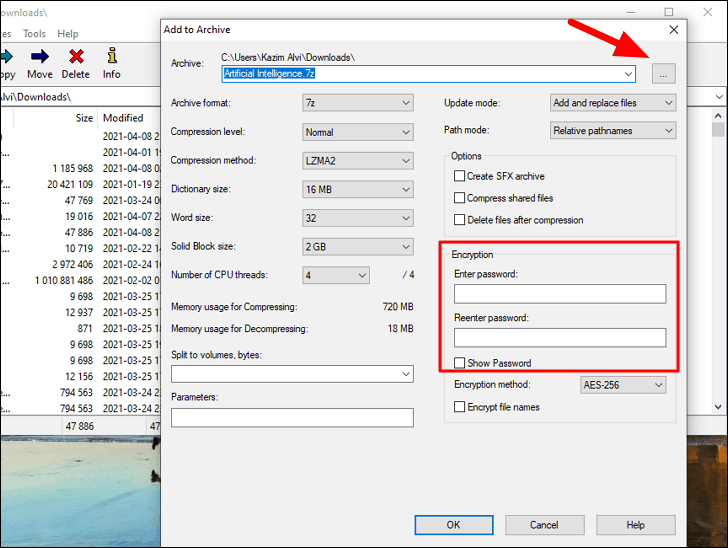Open the Update mode dropdown
This screenshot has width=728, height=548.
click(x=613, y=103)
